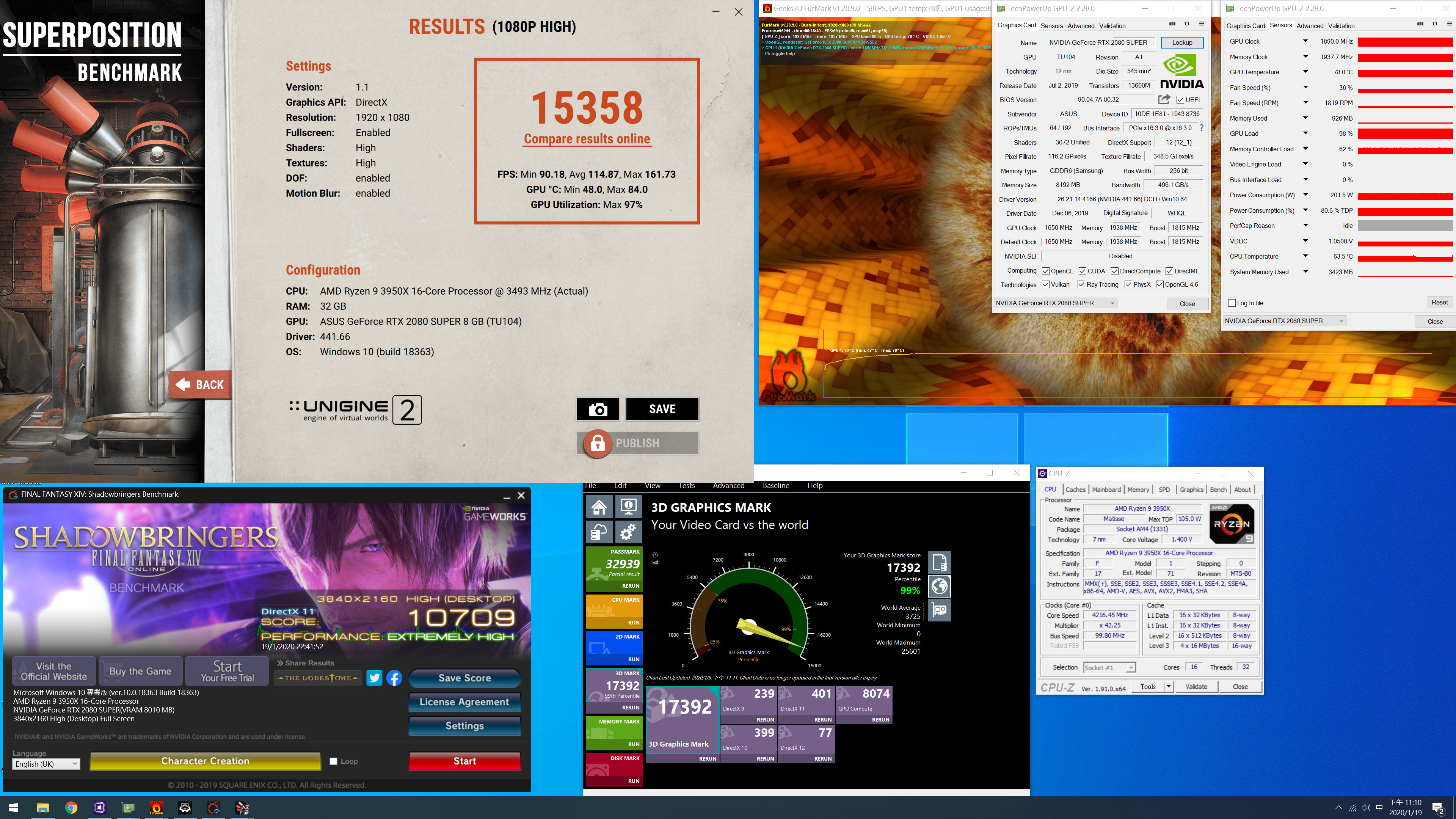
Task: Click the Windows Start button
Action: 14,808
